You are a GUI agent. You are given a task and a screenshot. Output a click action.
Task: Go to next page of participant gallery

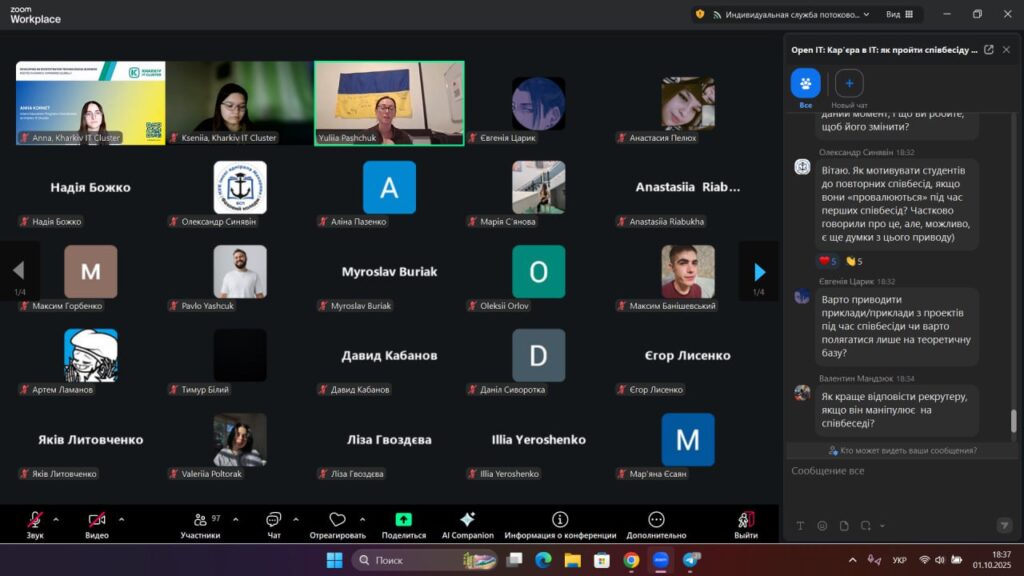[x=758, y=272]
